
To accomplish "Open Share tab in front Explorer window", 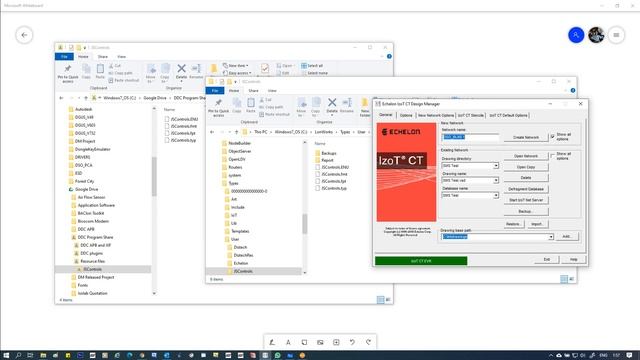I will tap(253, 91).
